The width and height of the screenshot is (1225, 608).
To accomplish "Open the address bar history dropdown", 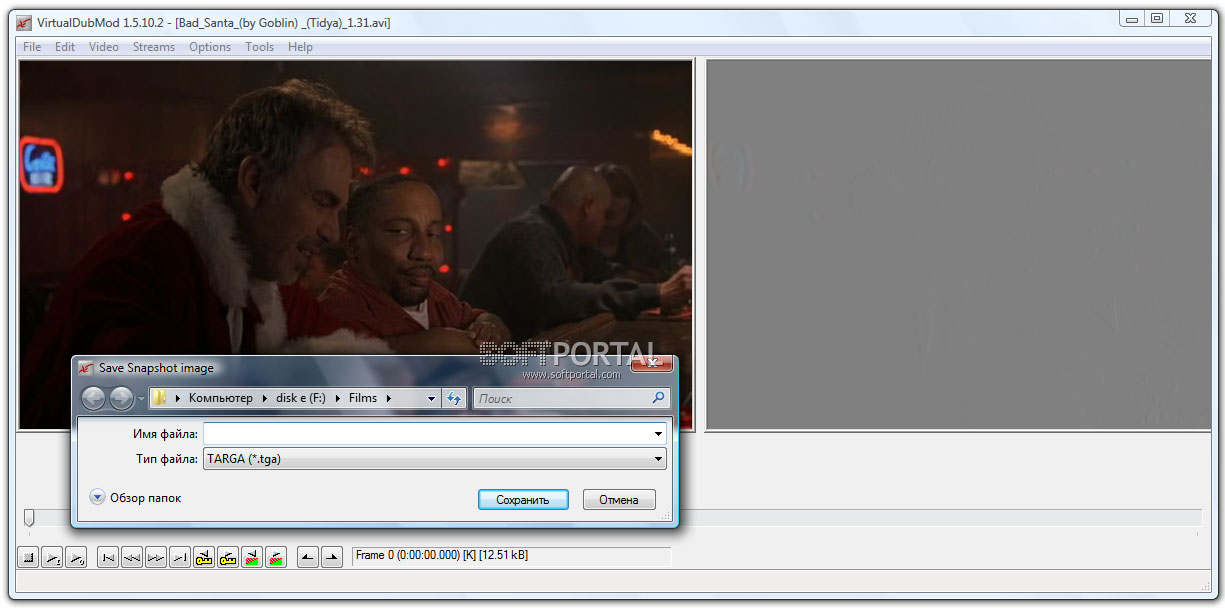I will 431,398.
